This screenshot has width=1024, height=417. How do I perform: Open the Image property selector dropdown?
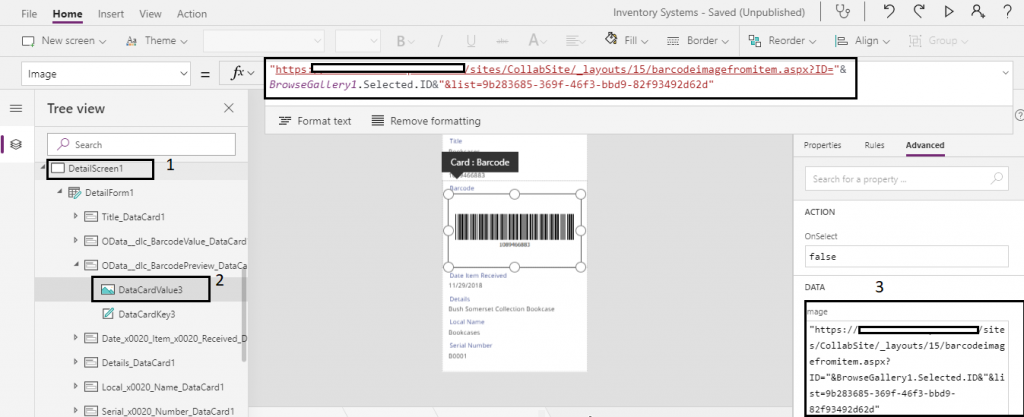click(106, 74)
